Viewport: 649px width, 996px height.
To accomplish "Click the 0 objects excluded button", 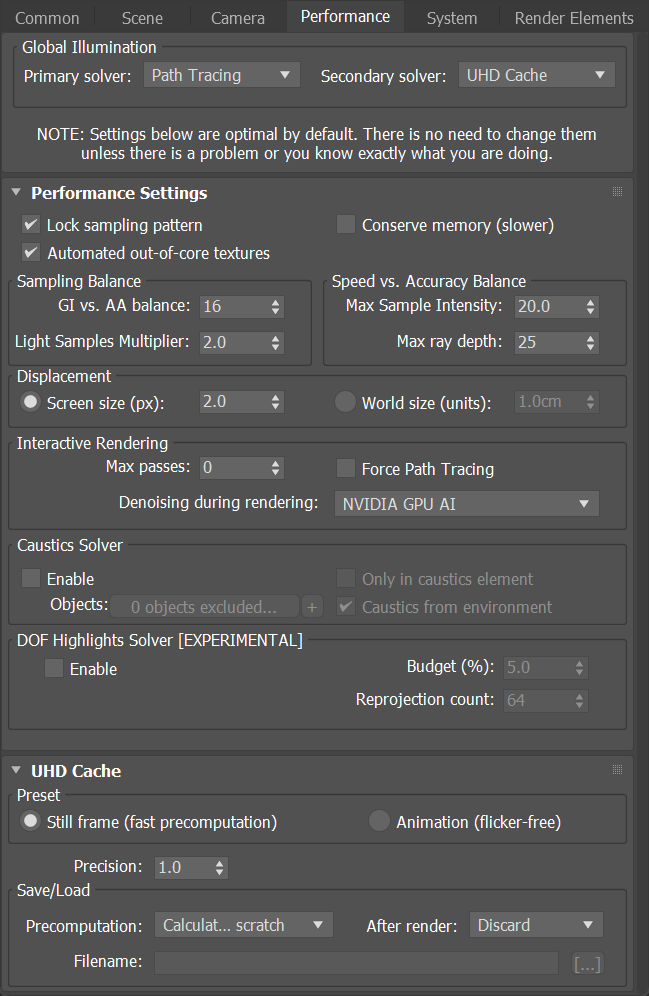I will tap(204, 607).
